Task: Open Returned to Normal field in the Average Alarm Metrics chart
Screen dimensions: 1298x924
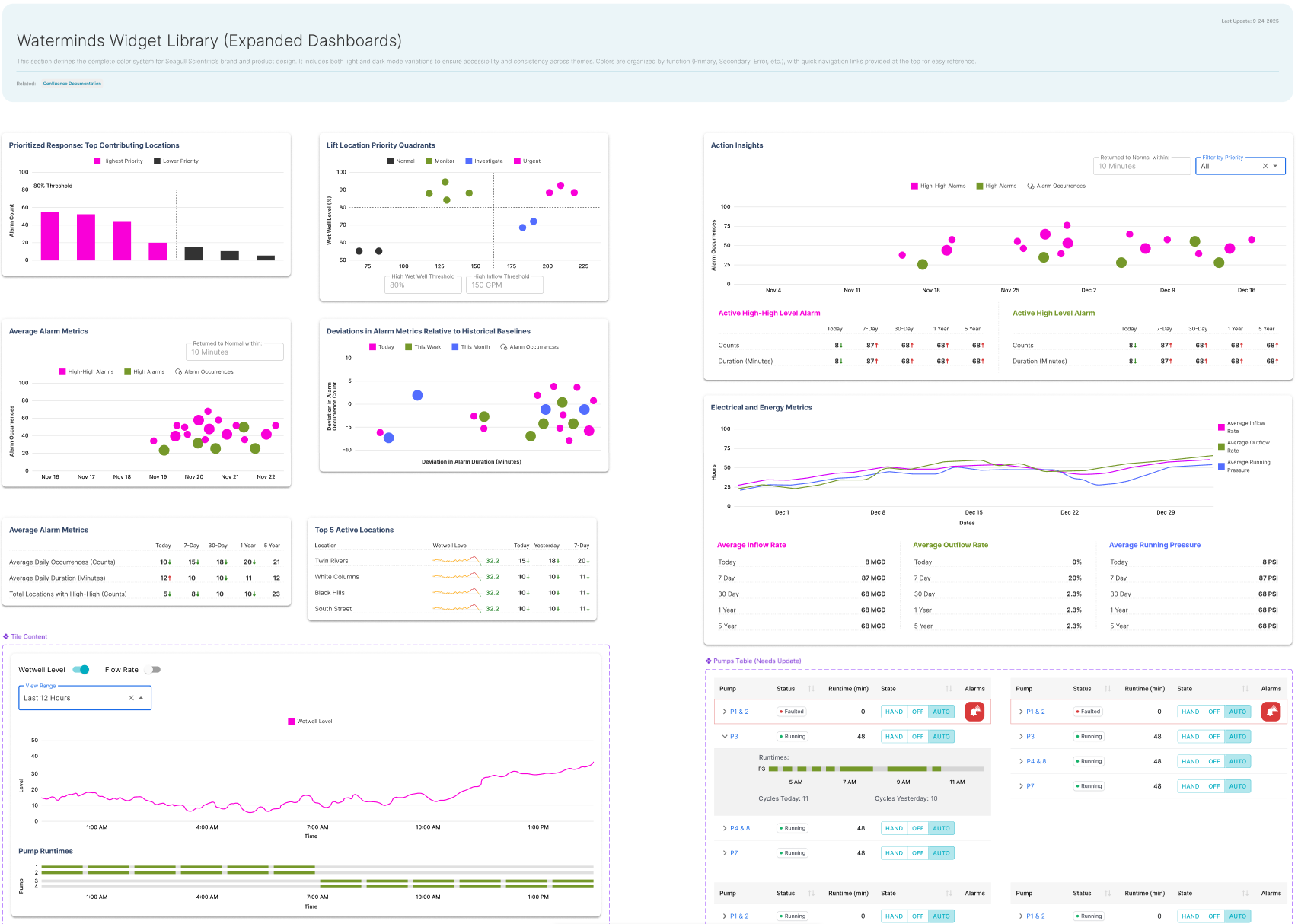Action: [234, 351]
